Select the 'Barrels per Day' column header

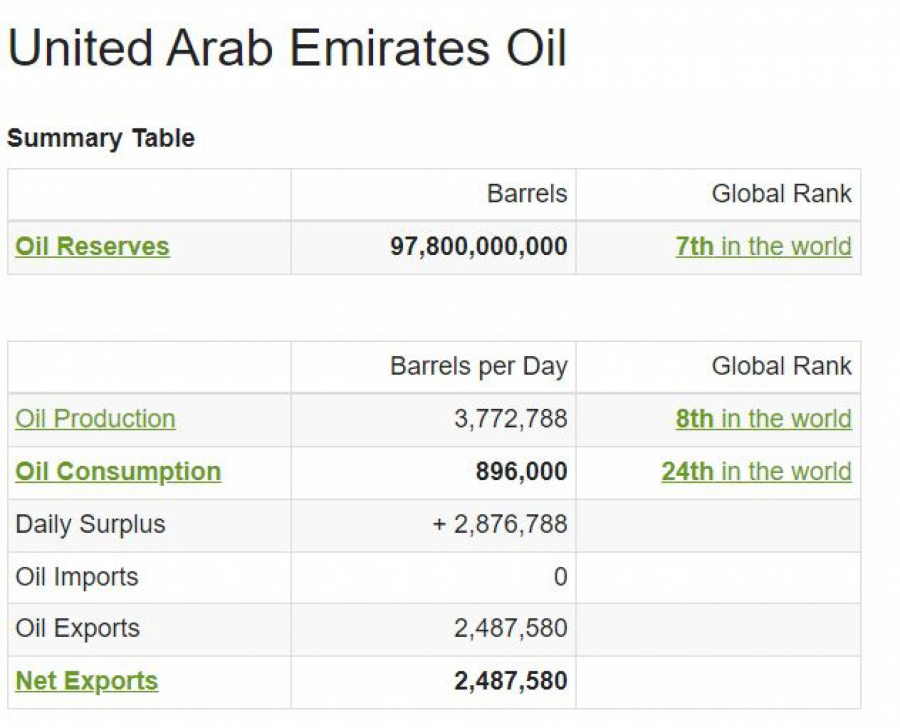pyautogui.click(x=478, y=367)
